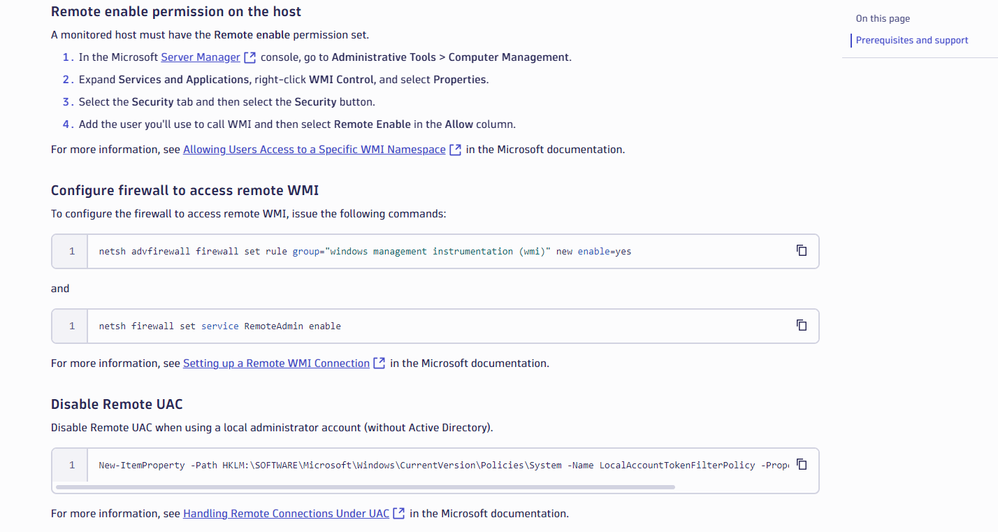Image resolution: width=998 pixels, height=532 pixels.
Task: Click the horizontal scrollbar under New-ItemProperty code
Action: pyautogui.click(x=365, y=487)
